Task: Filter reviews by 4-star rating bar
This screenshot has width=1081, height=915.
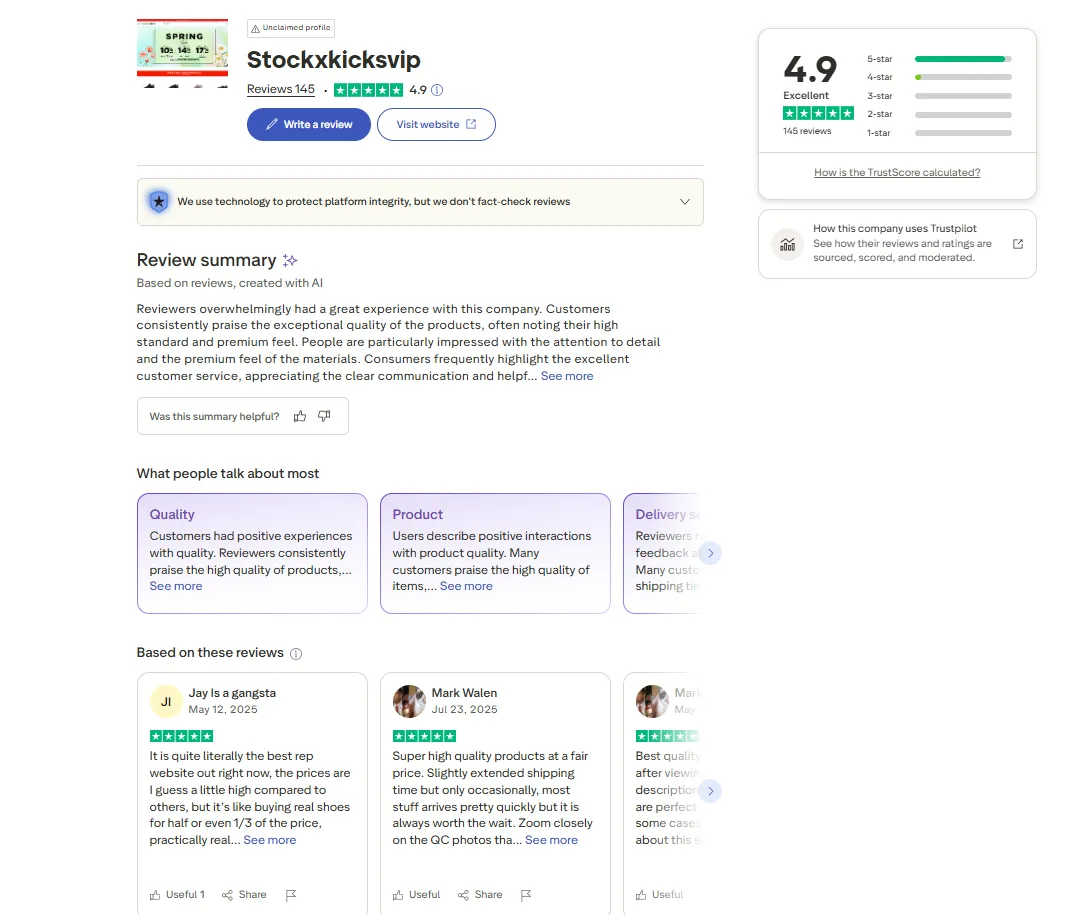Action: (x=962, y=77)
